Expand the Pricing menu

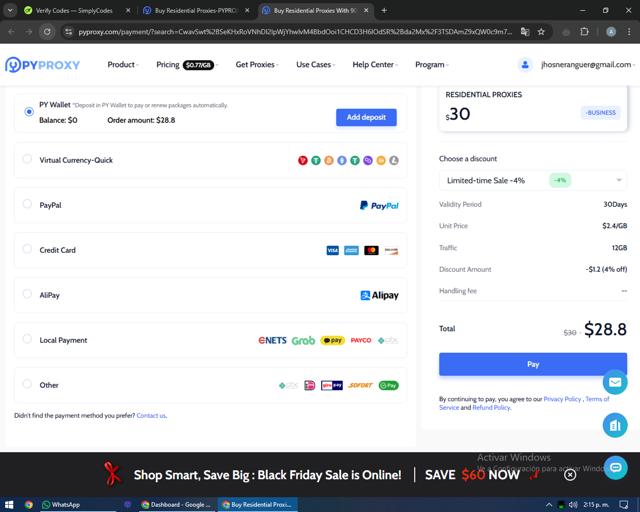187,65
